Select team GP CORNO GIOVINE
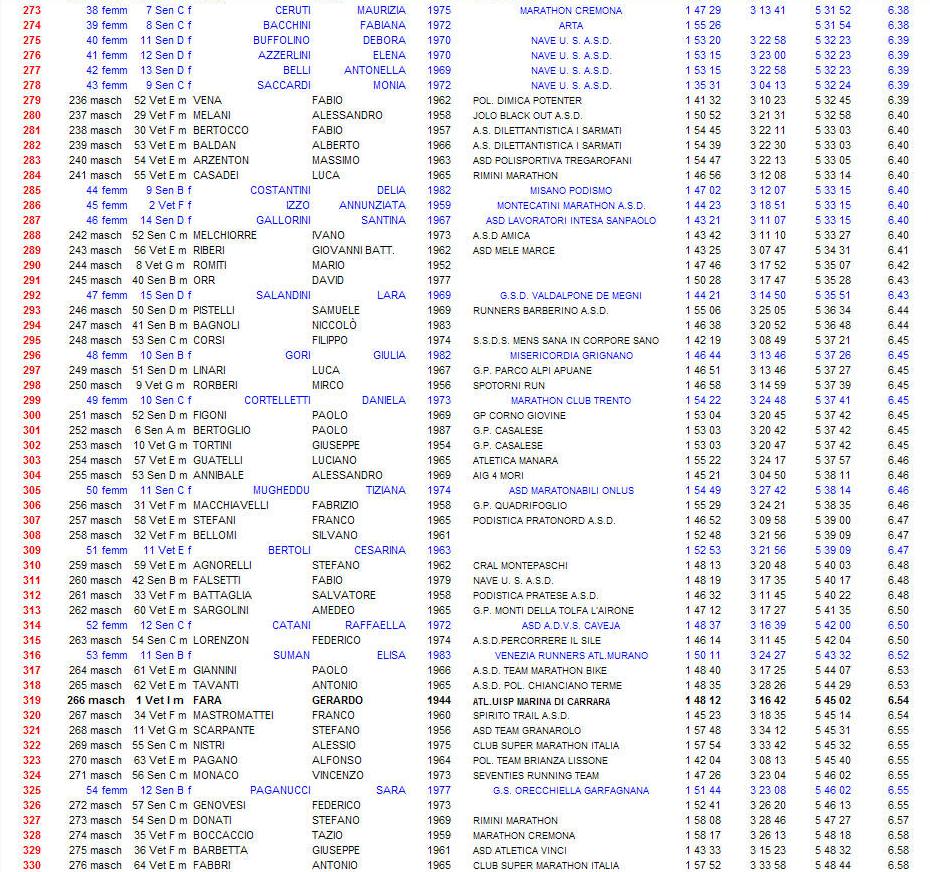The width and height of the screenshot is (930, 872). pyautogui.click(x=519, y=416)
